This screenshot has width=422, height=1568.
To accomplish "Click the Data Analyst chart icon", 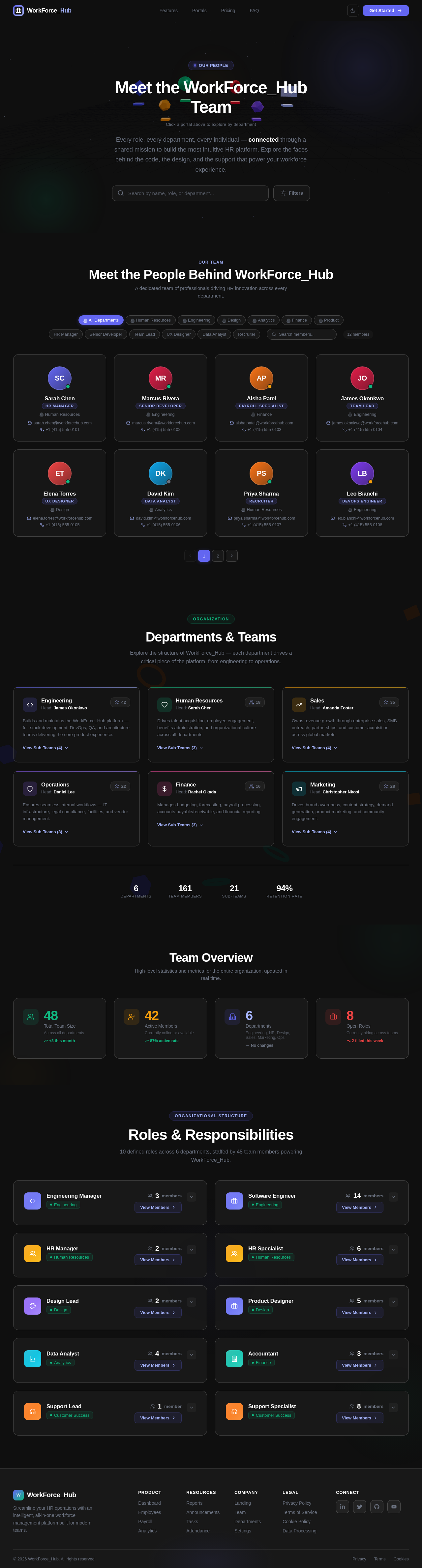I will click(x=33, y=1358).
